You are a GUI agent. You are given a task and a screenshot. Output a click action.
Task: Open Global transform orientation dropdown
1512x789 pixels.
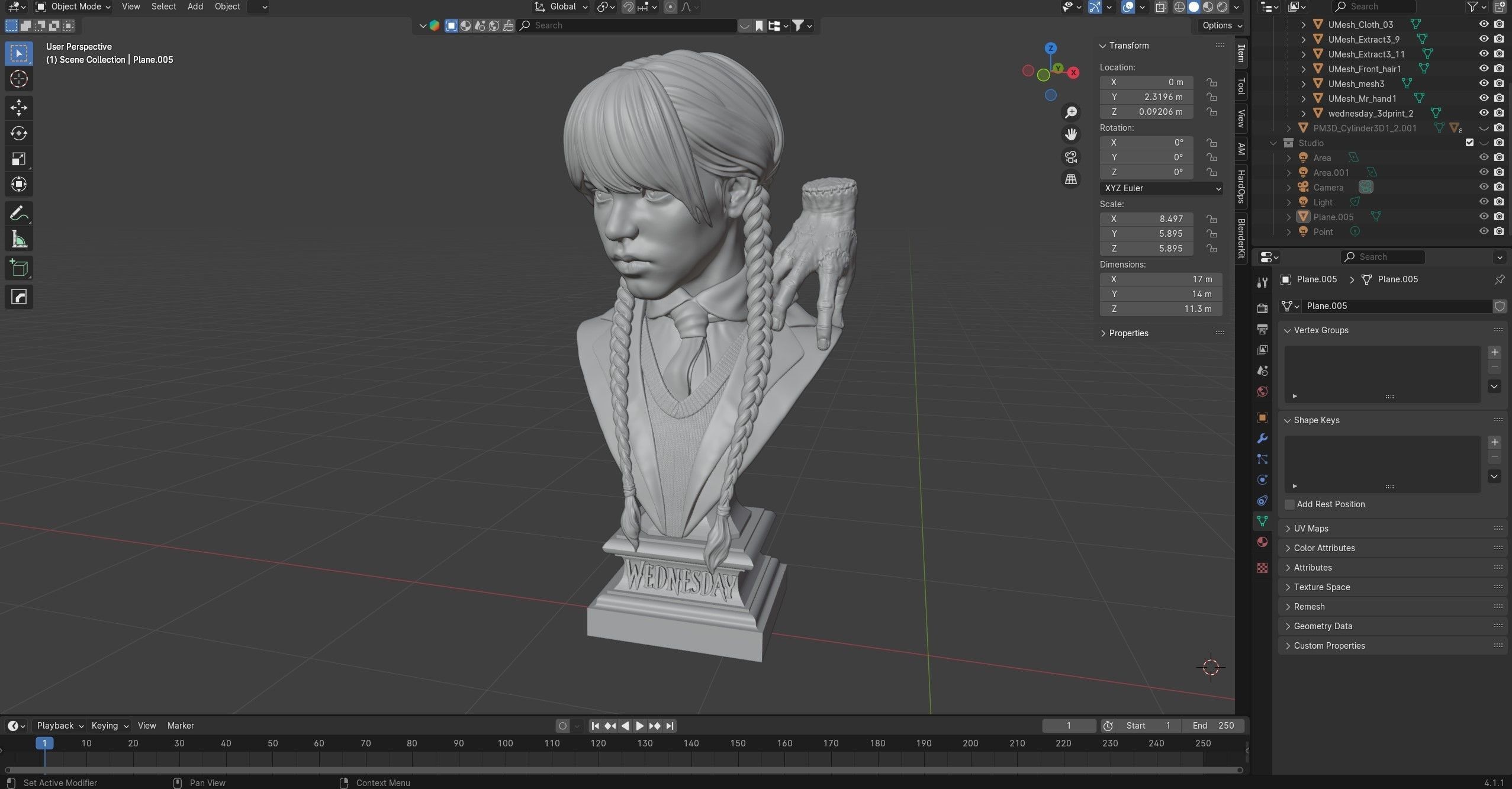pyautogui.click(x=561, y=7)
